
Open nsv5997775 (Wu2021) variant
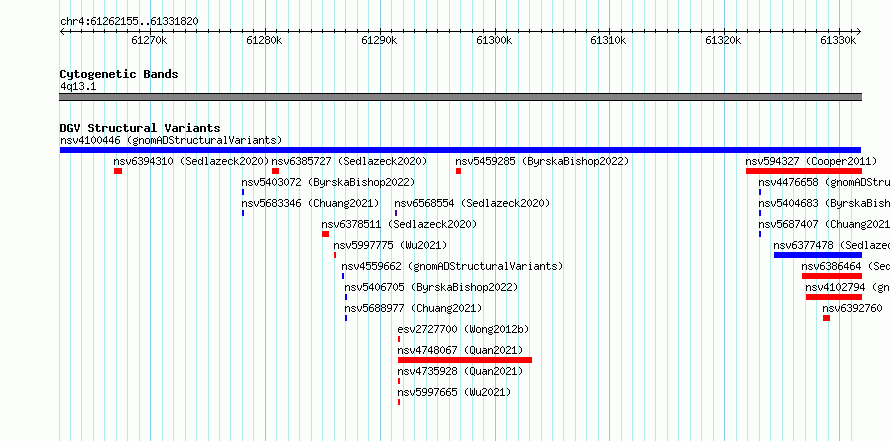point(390,245)
